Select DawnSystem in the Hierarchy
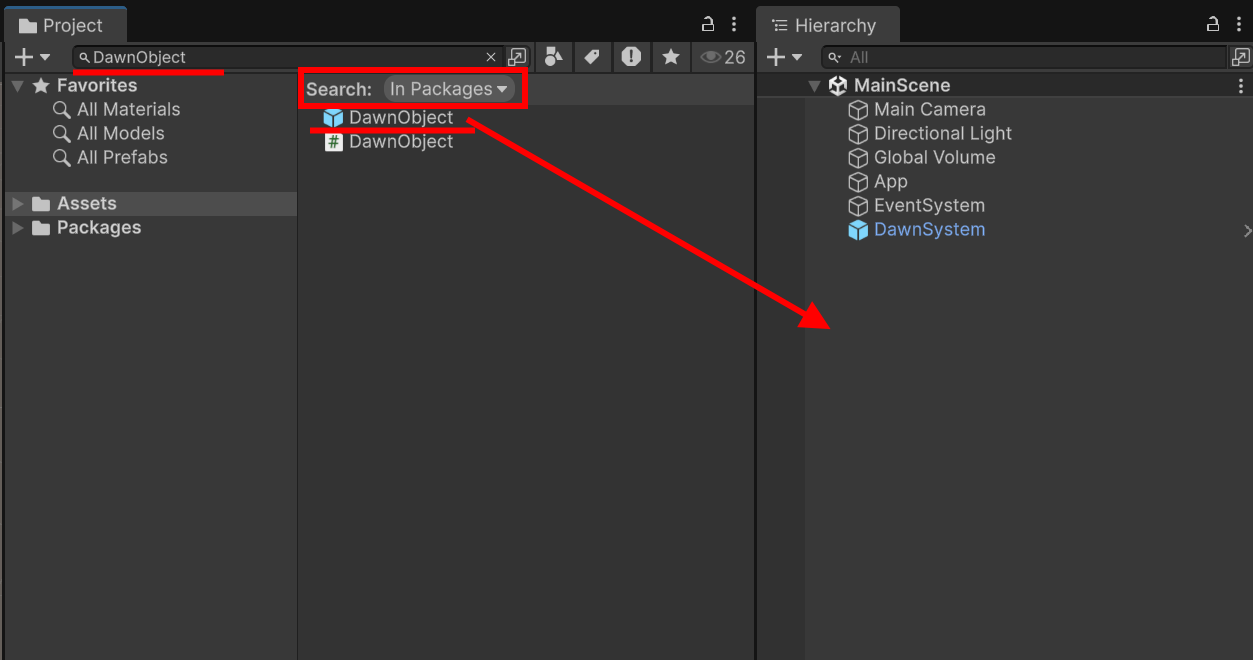Viewport: 1253px width, 660px height. 929,230
